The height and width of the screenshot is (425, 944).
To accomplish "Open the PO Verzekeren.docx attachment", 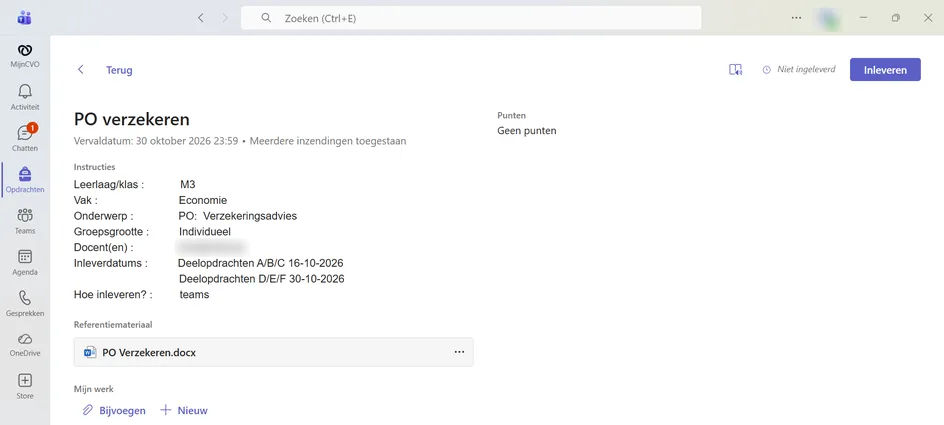I will [x=273, y=352].
